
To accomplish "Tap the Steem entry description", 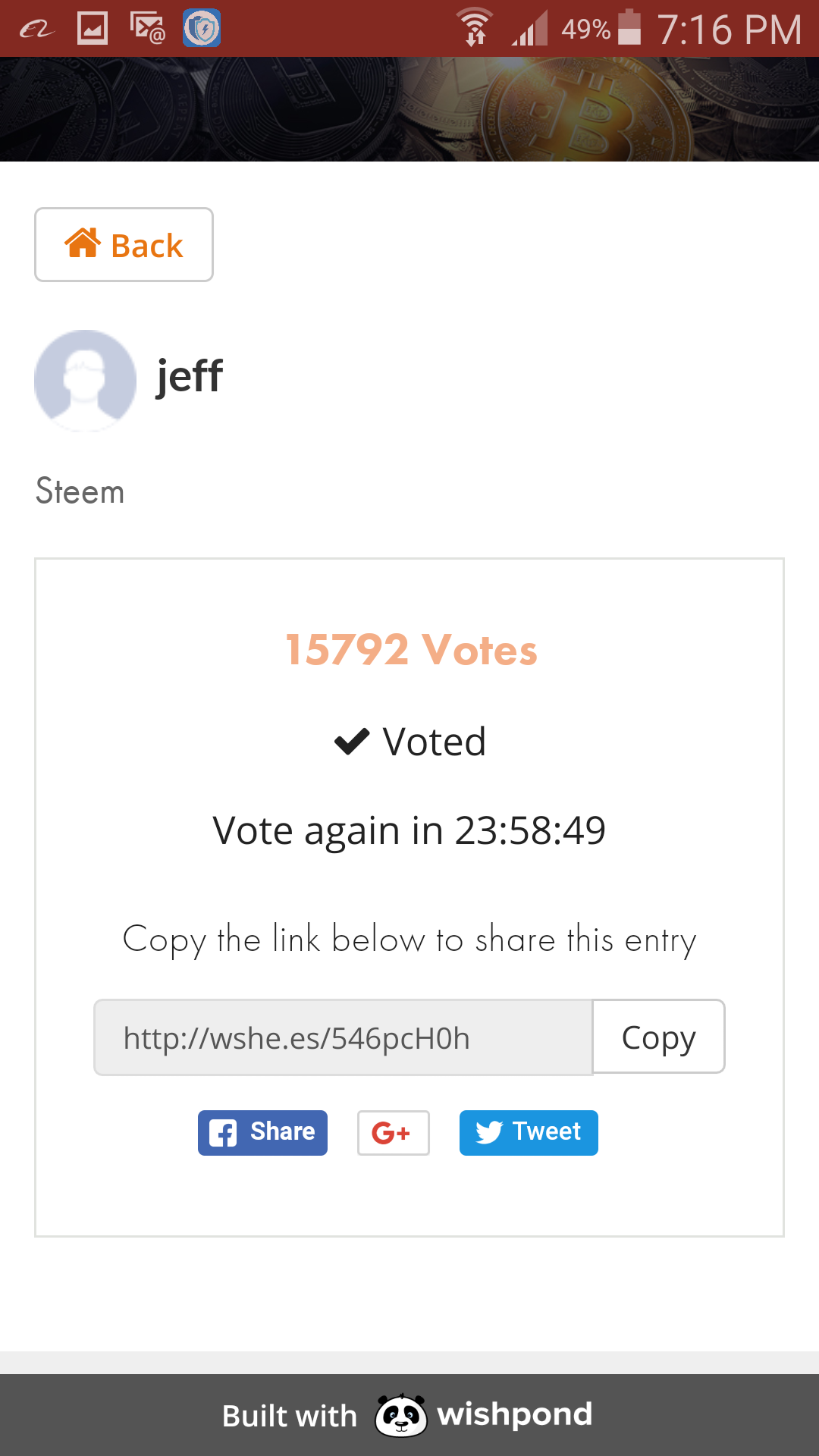I will (80, 491).
